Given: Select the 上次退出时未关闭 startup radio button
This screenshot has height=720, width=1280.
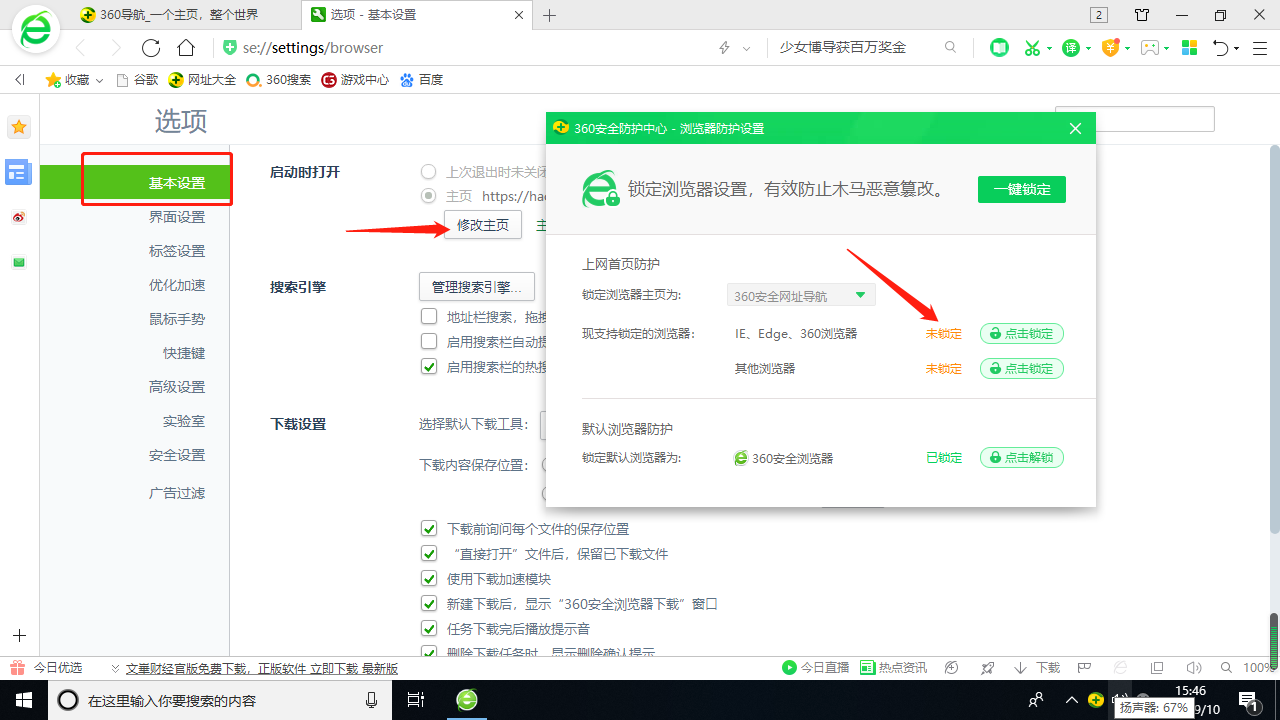Looking at the screenshot, I should click(429, 171).
